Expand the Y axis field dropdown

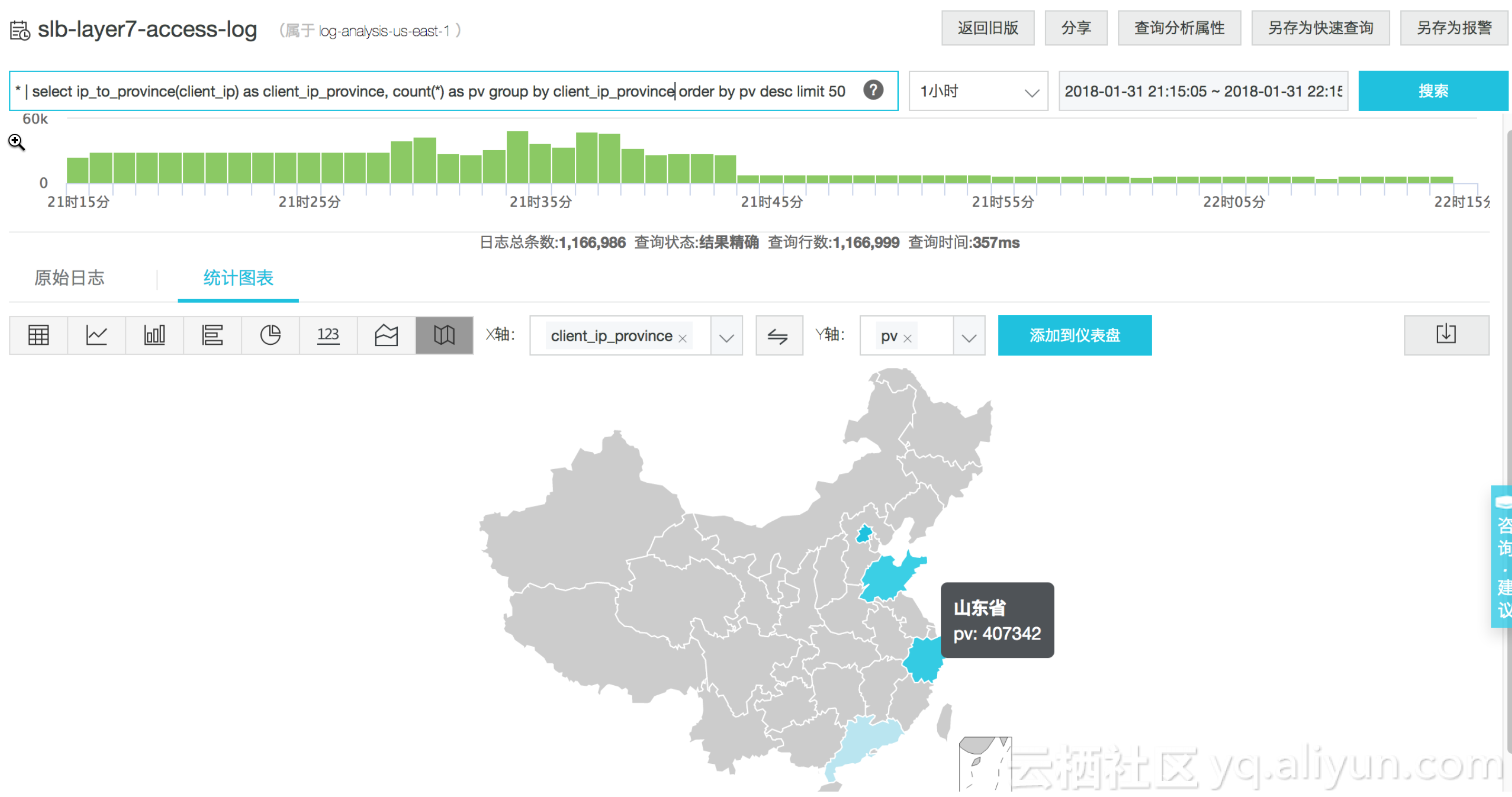click(x=969, y=336)
